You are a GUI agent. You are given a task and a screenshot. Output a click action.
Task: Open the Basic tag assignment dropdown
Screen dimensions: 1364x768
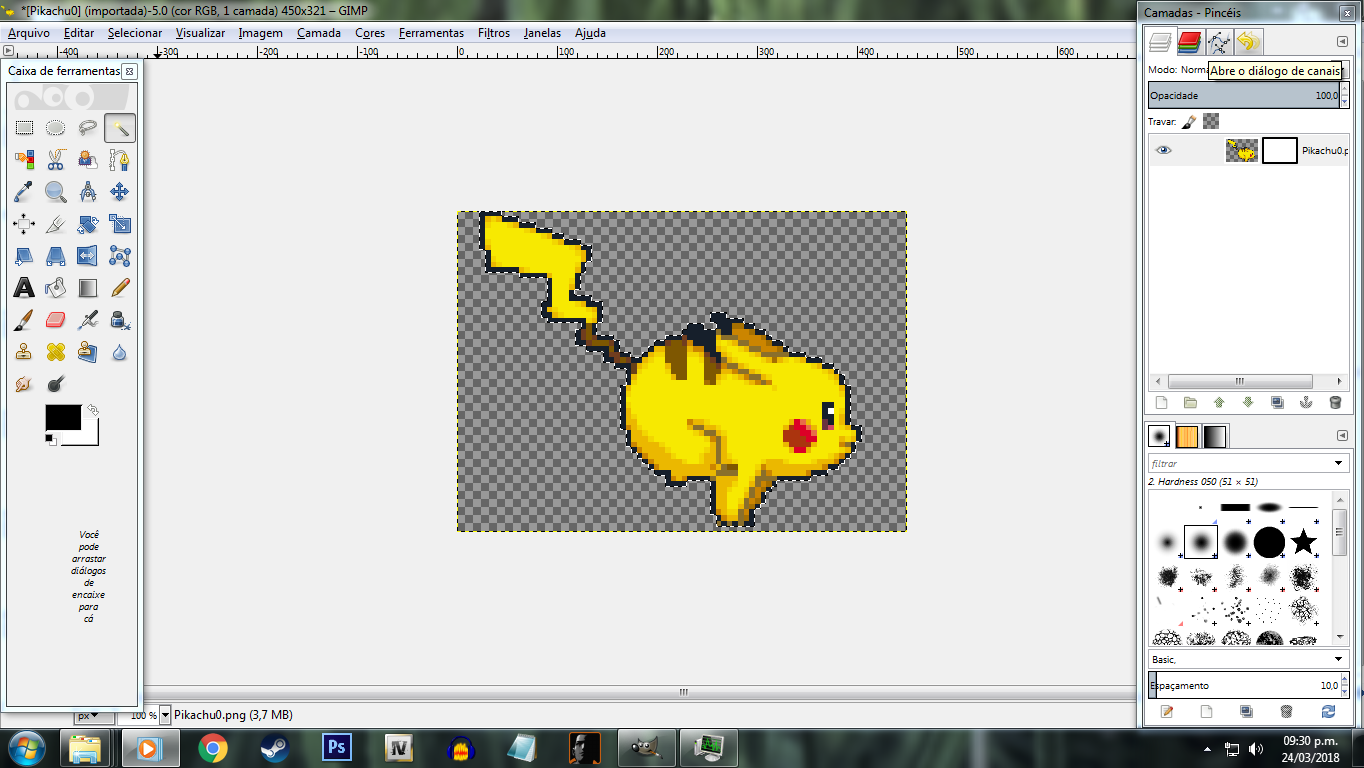point(1339,660)
